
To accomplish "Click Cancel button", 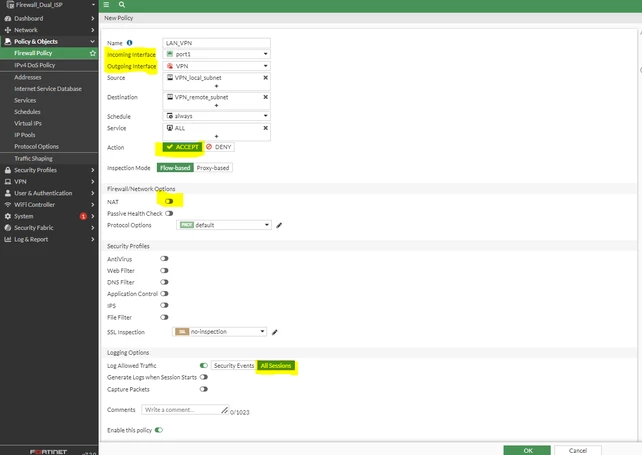I will coord(578,450).
